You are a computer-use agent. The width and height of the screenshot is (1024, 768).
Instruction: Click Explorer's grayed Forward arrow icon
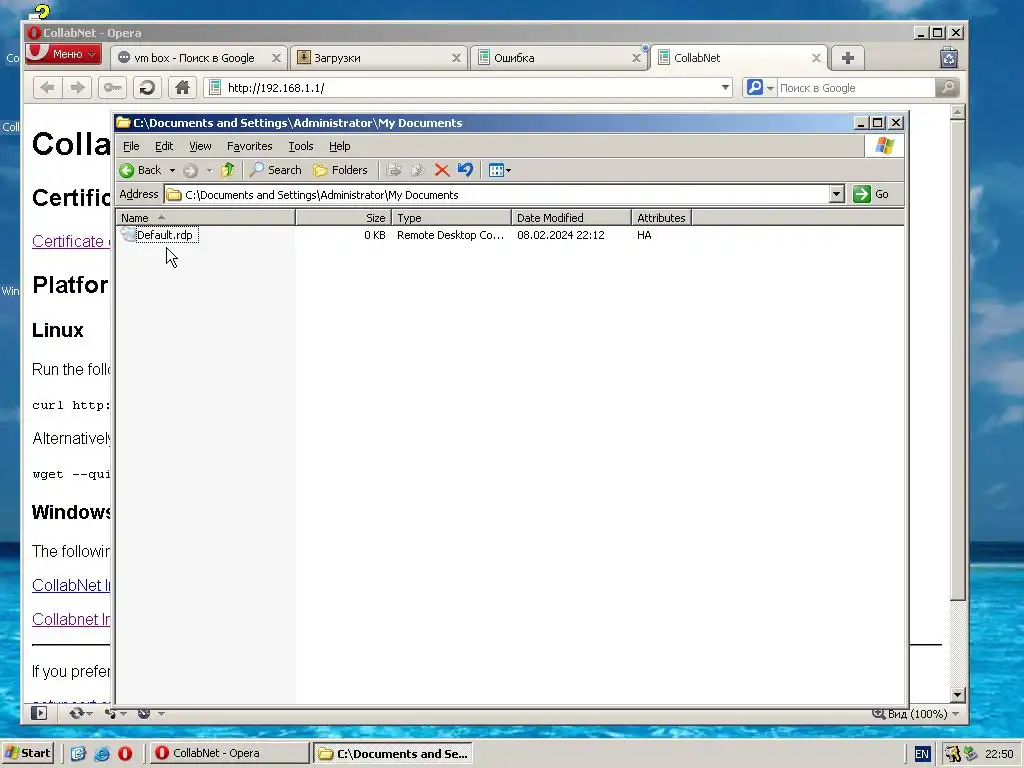click(x=190, y=170)
